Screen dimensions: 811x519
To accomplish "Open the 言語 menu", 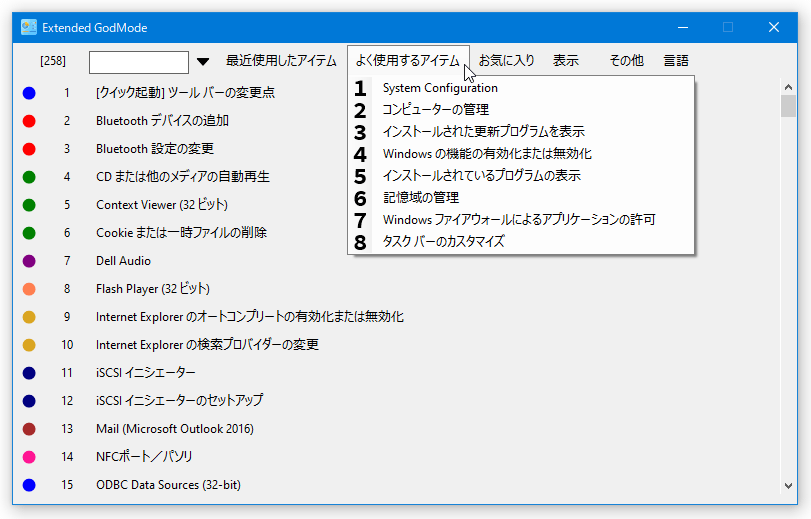I will pos(676,61).
